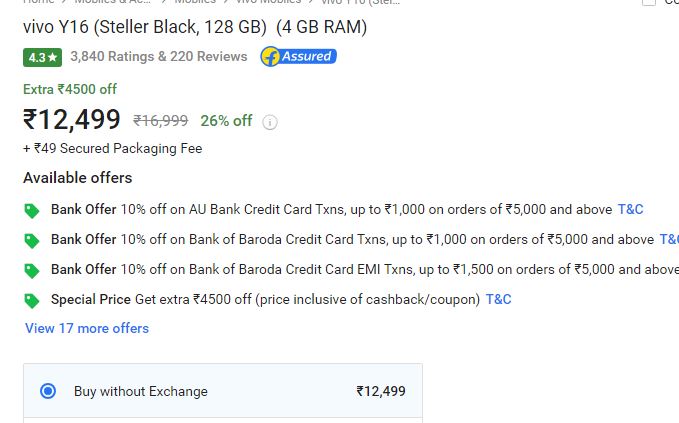
Task: Go to Home in the breadcrumb
Action: pyautogui.click(x=39, y=2)
